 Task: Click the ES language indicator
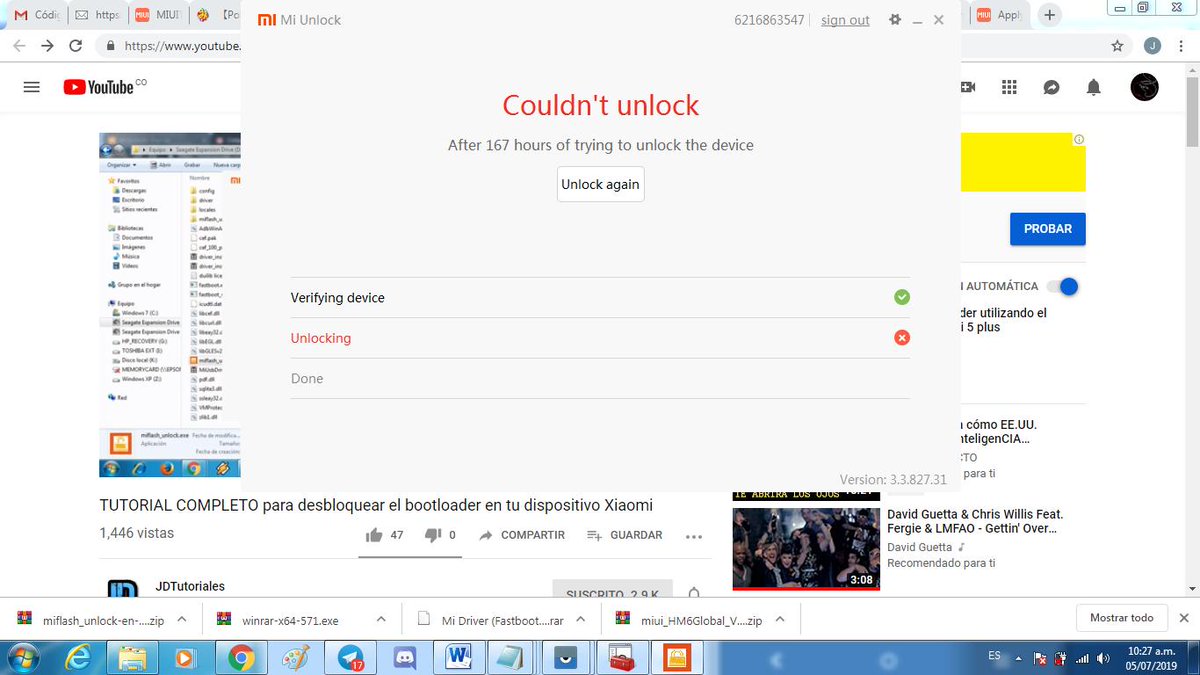click(x=994, y=655)
